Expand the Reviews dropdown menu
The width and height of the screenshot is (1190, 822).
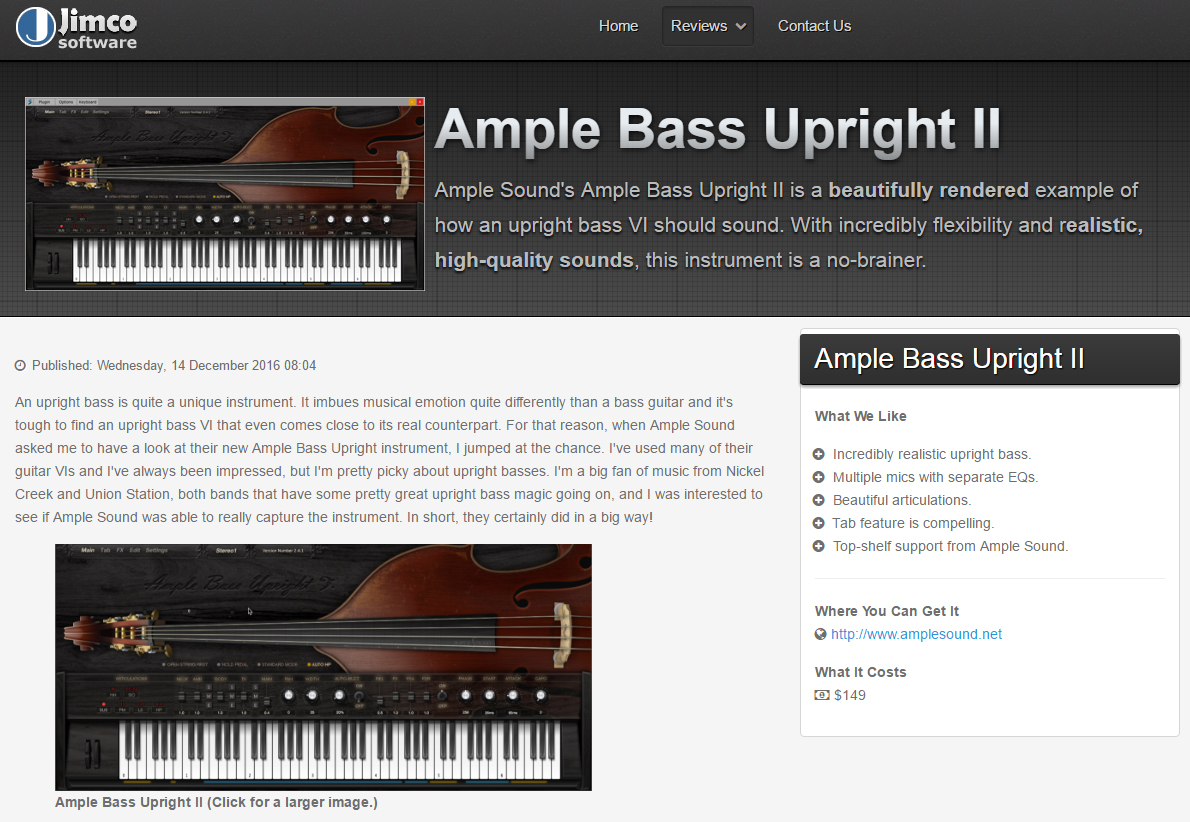[707, 26]
